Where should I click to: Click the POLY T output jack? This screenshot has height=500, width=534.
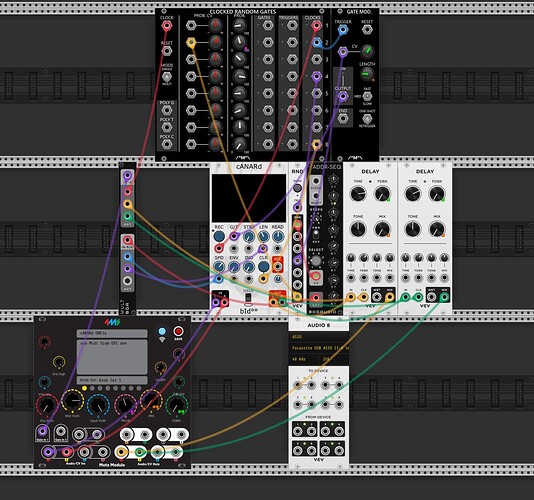click(167, 127)
